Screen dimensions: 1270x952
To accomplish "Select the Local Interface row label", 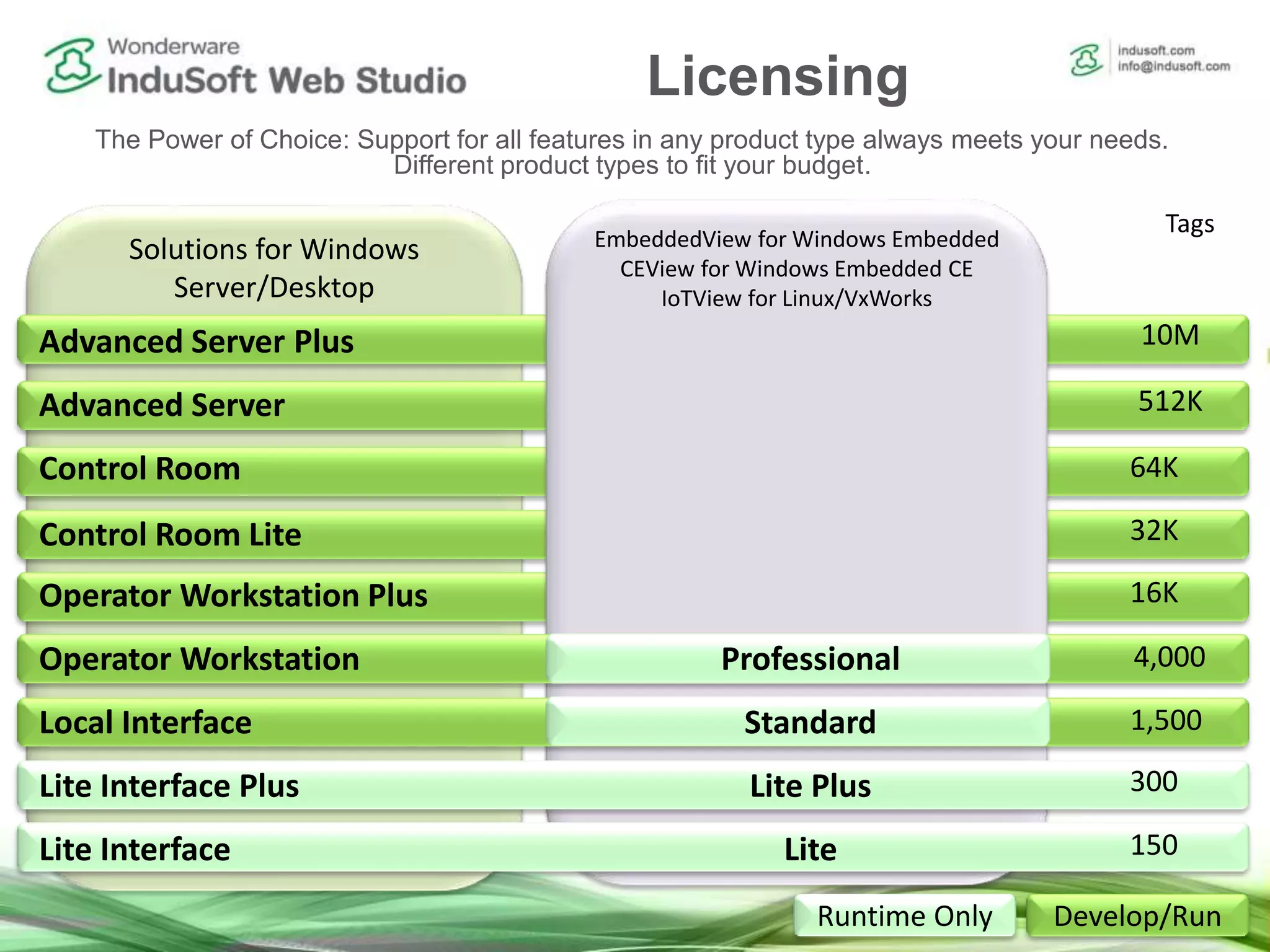I will (x=145, y=723).
